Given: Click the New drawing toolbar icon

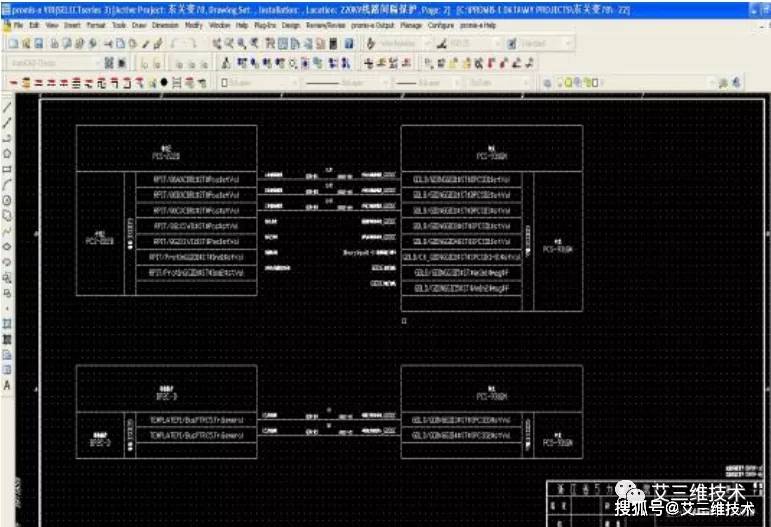Looking at the screenshot, I should (x=13, y=43).
